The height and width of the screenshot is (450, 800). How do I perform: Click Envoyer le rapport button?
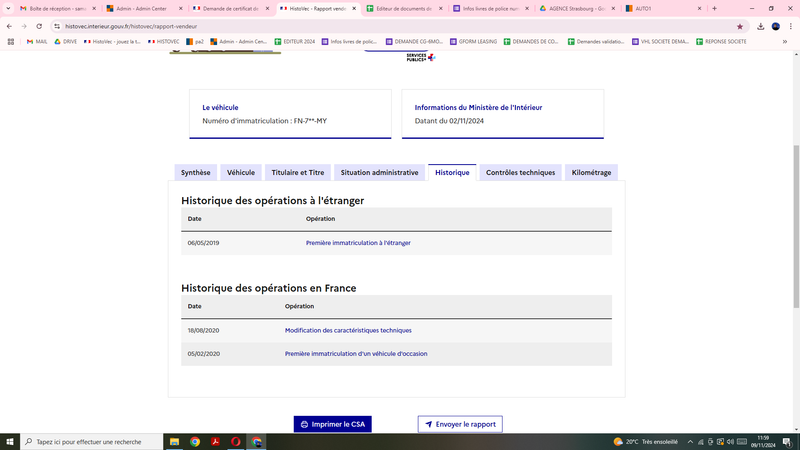click(x=460, y=424)
